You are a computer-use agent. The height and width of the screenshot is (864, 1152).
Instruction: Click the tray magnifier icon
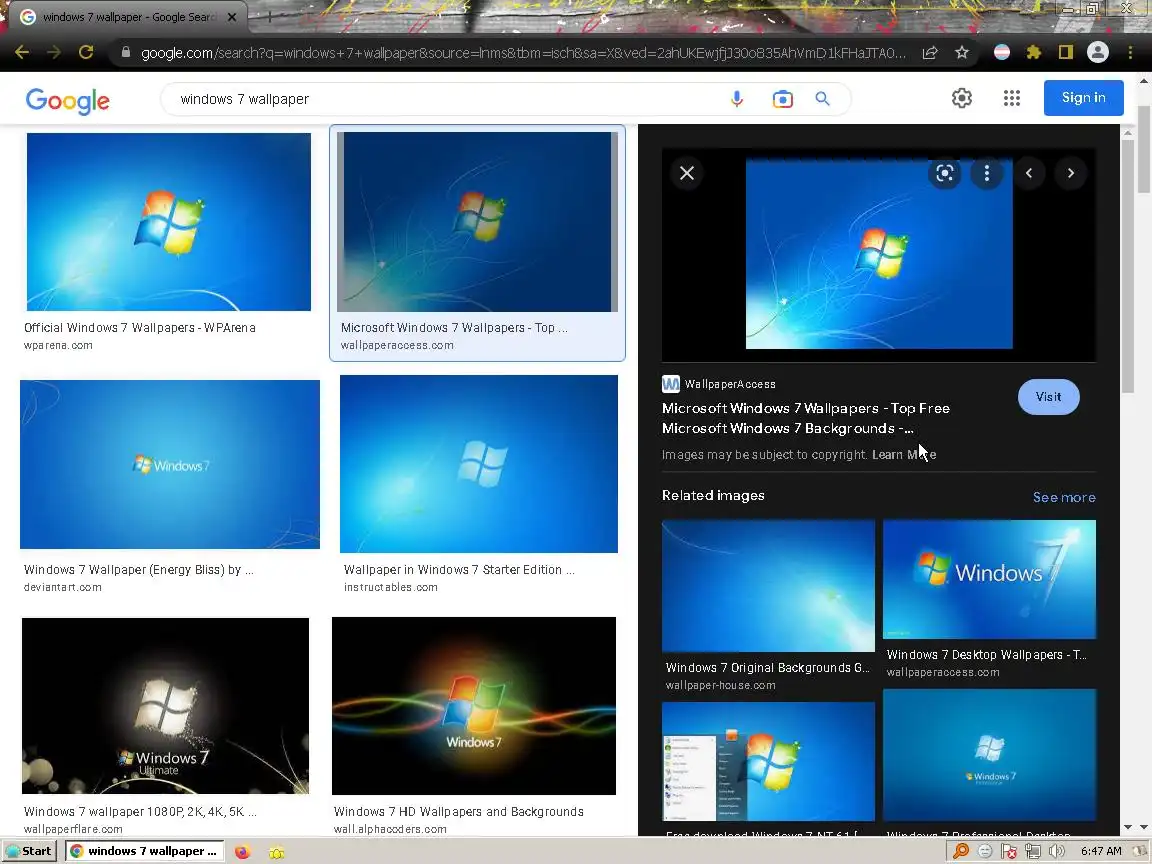point(960,851)
